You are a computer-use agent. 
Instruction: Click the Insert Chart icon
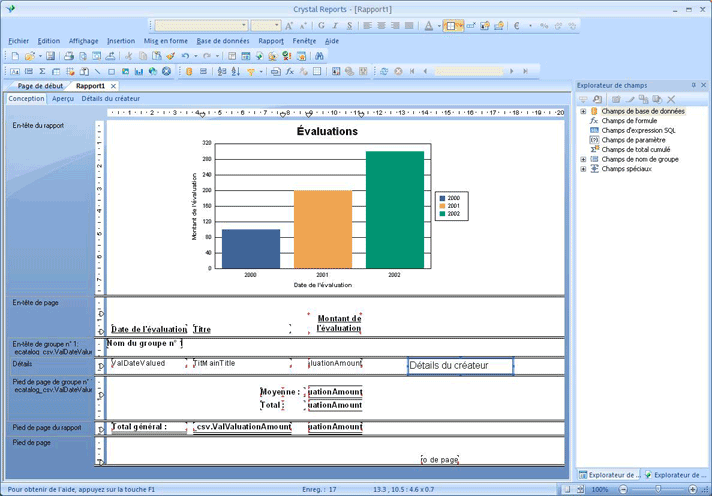pos(141,72)
